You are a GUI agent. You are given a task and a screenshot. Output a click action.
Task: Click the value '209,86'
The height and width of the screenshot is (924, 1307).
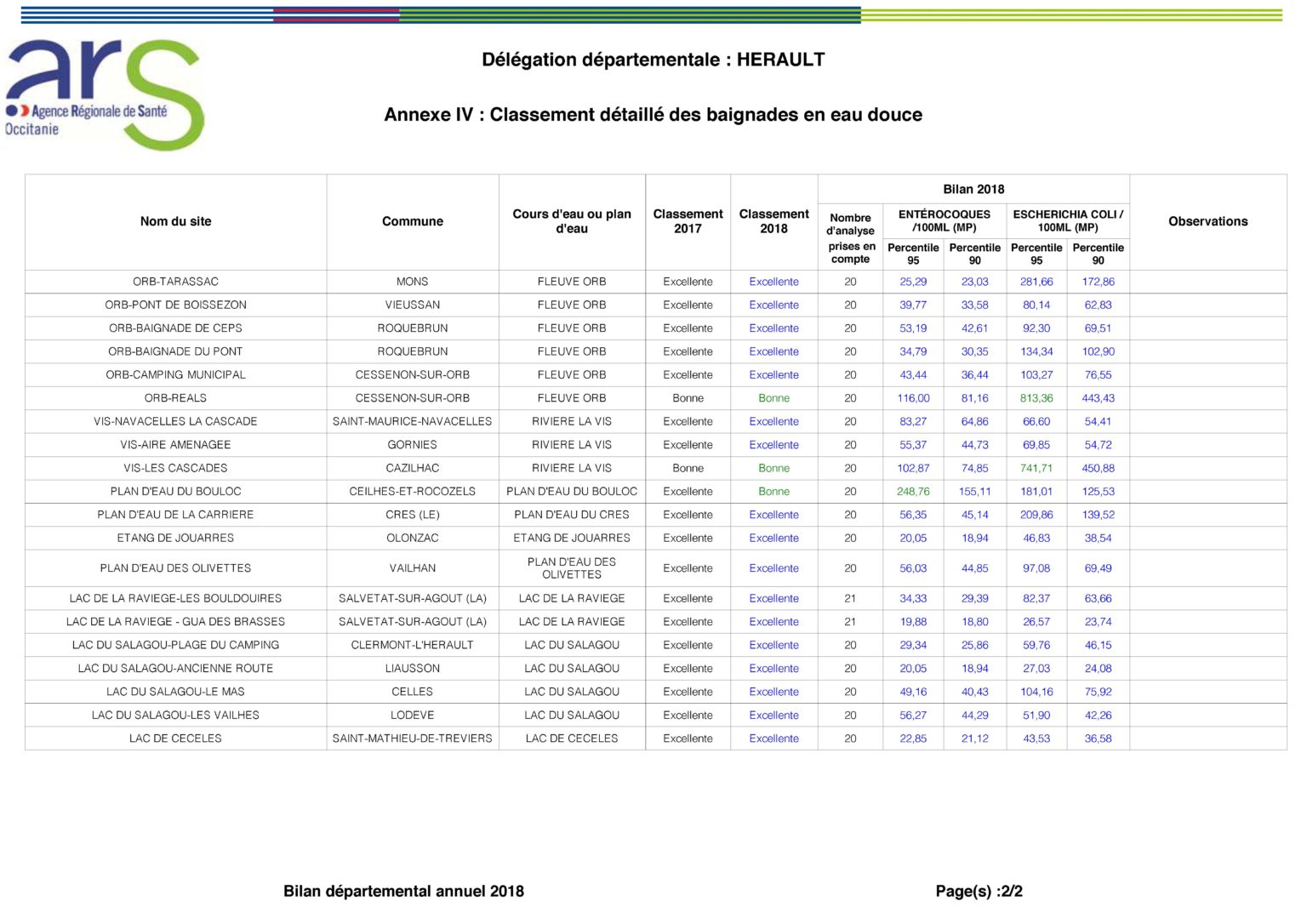(x=1036, y=515)
